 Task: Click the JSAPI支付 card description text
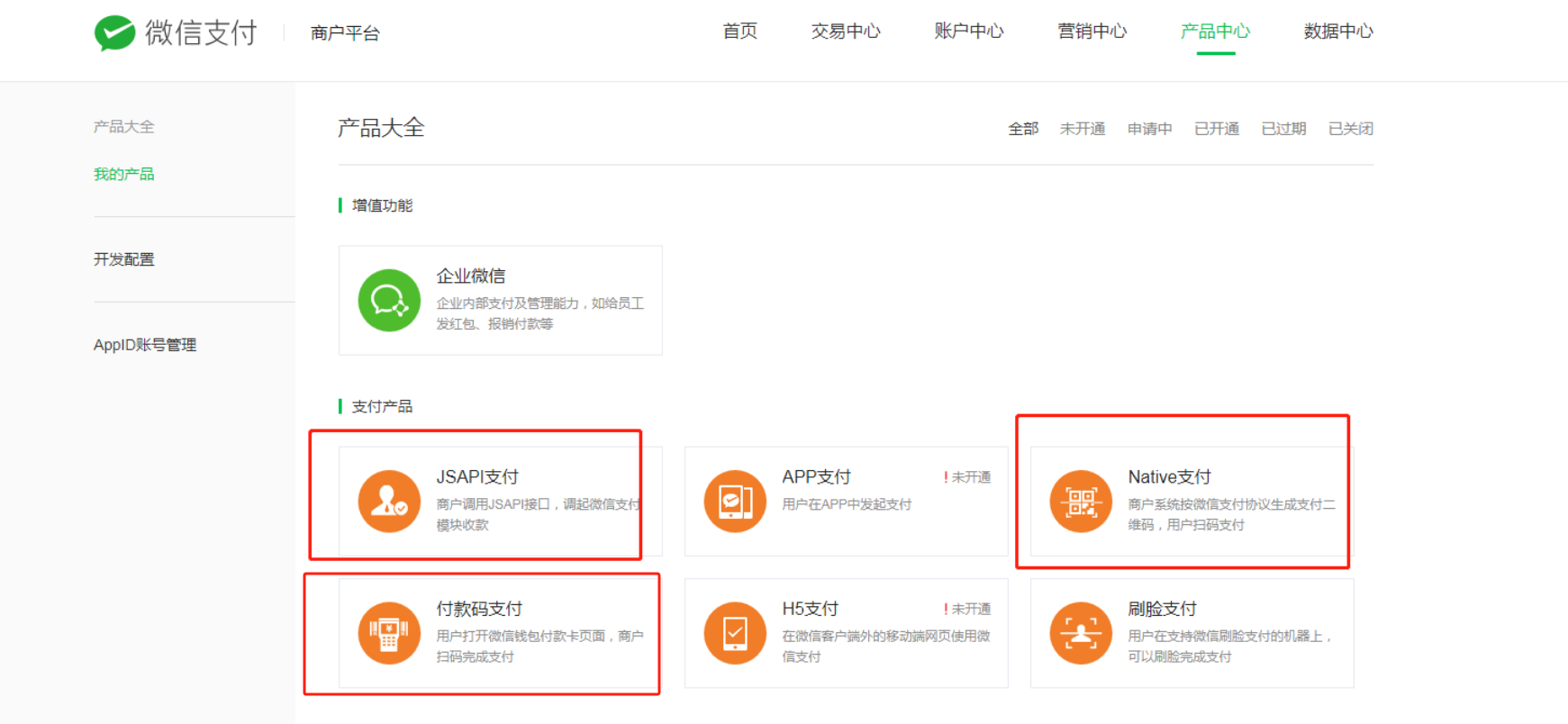[x=539, y=514]
